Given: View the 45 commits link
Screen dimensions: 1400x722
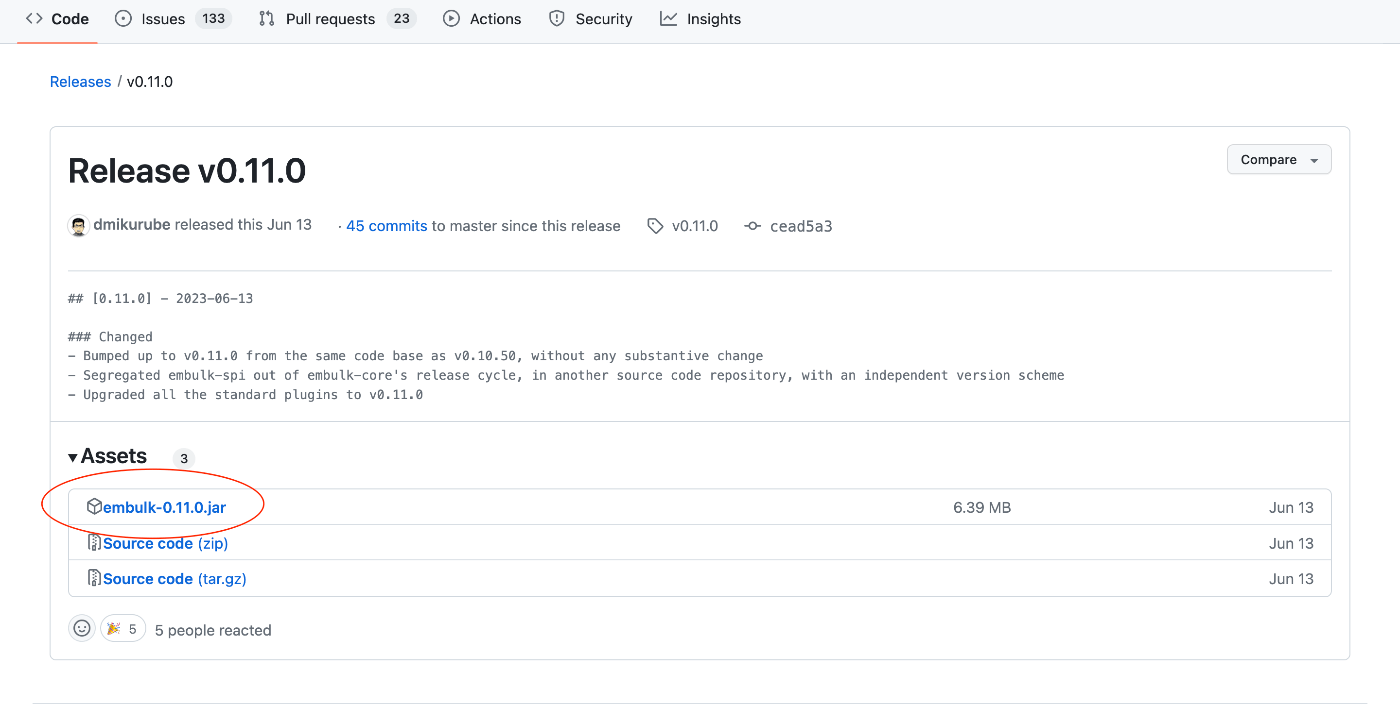Looking at the screenshot, I should (x=387, y=226).
